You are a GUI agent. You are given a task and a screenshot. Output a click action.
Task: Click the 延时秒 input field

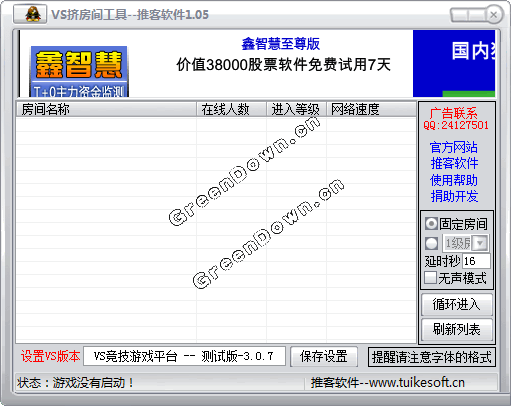click(476, 261)
